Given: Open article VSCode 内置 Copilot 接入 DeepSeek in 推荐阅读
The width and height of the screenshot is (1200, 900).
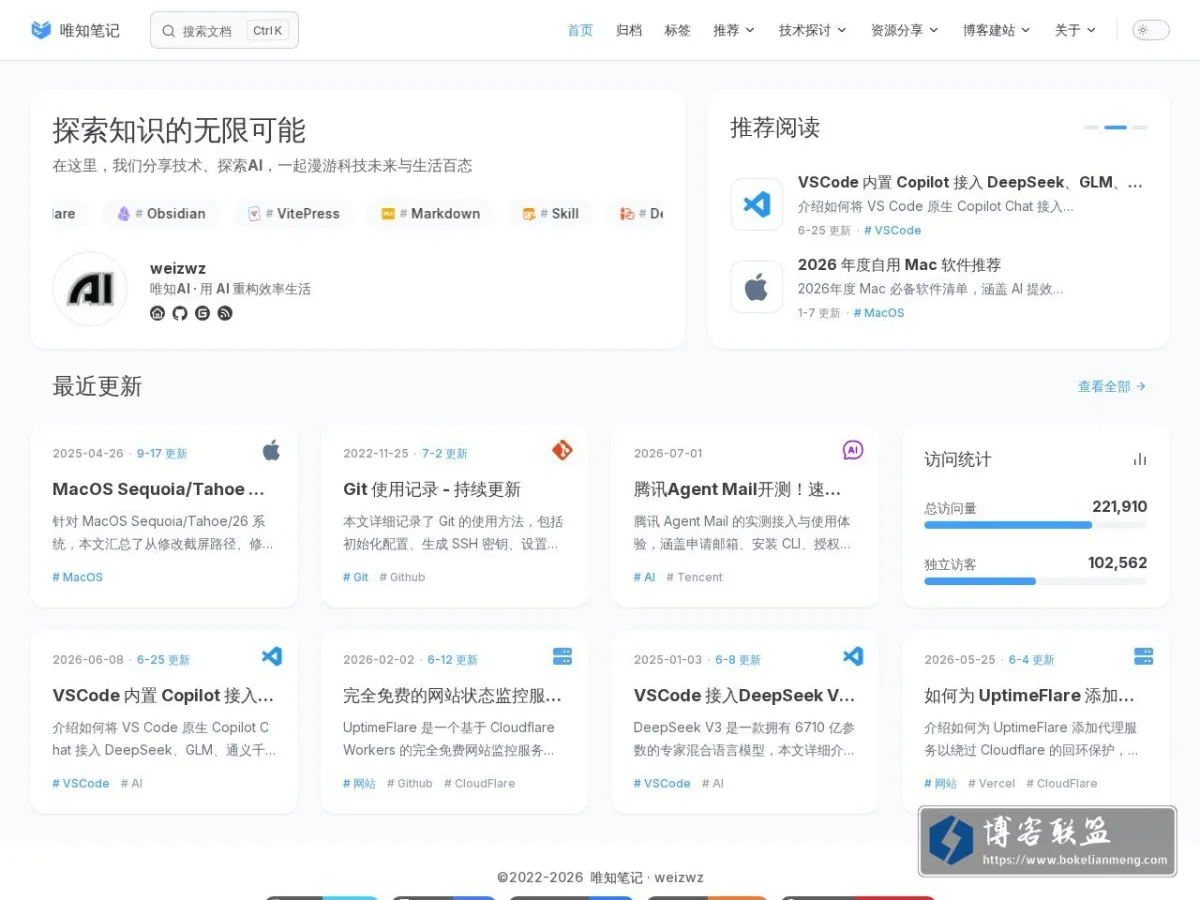Looking at the screenshot, I should [970, 182].
